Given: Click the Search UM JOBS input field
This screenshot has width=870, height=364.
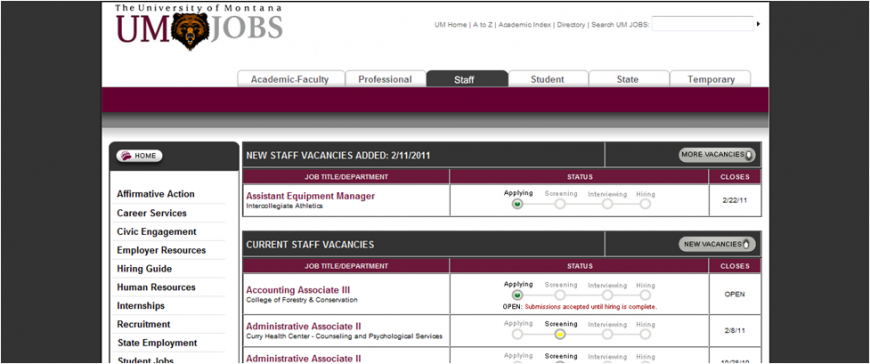Looking at the screenshot, I should coord(702,23).
